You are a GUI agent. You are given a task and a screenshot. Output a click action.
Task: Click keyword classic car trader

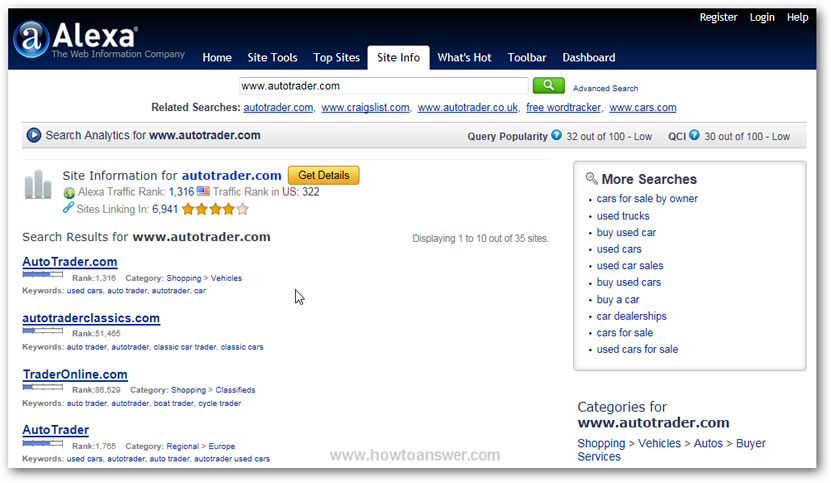tap(185, 347)
